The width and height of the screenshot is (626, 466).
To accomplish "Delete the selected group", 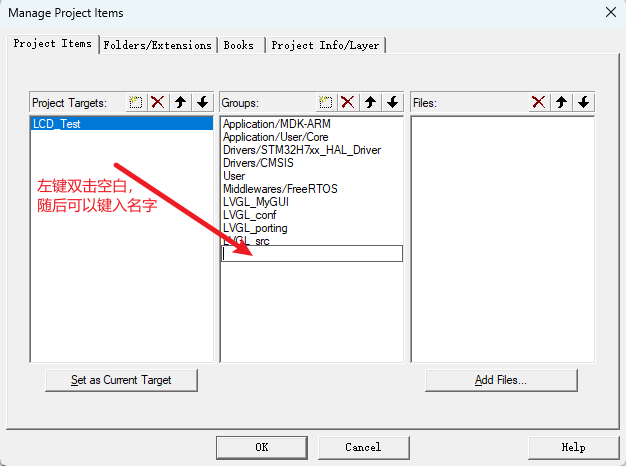I will tap(348, 103).
